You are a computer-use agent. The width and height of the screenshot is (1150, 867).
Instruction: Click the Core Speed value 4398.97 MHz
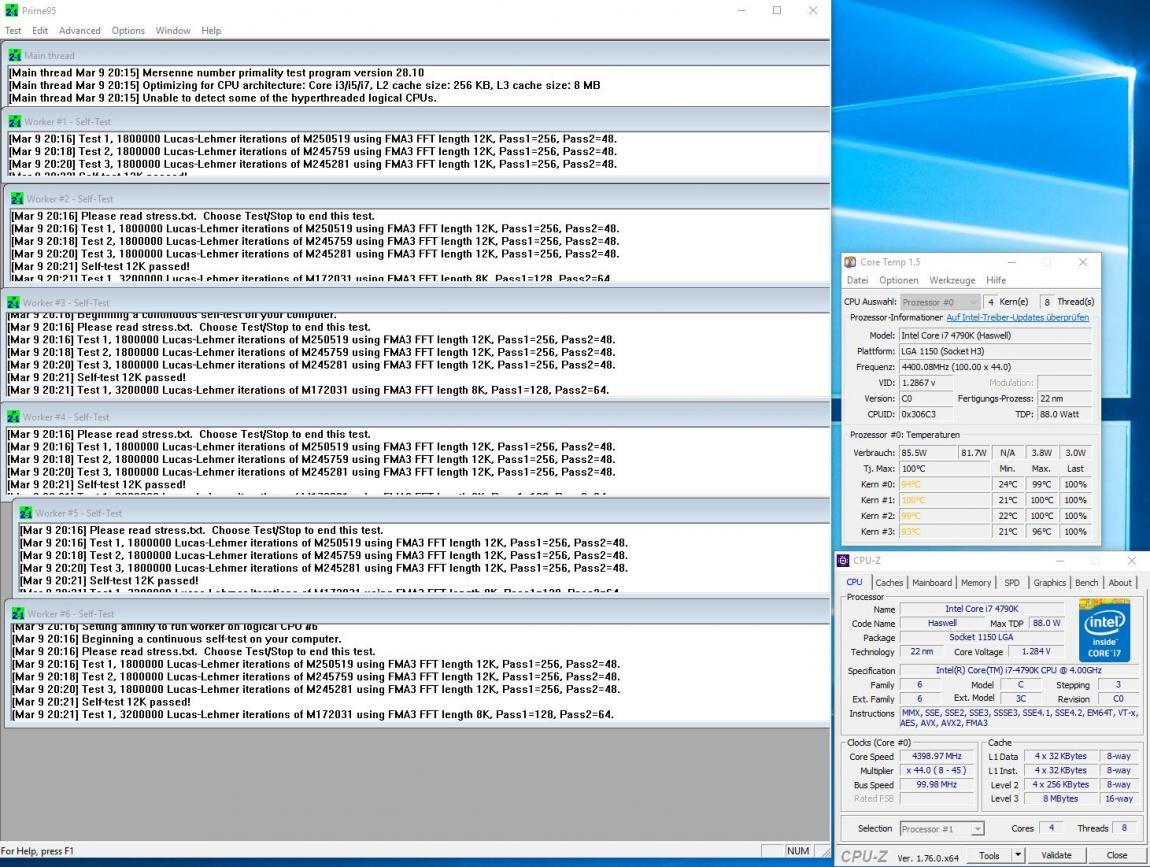(x=937, y=756)
